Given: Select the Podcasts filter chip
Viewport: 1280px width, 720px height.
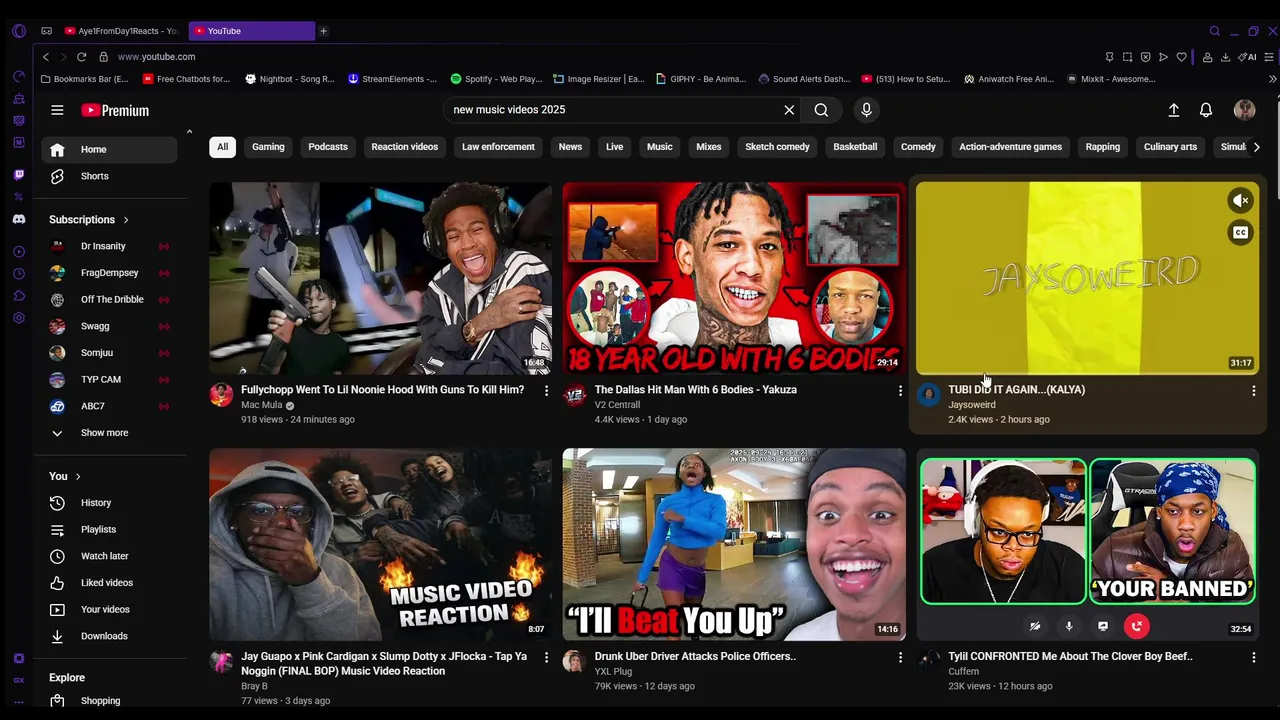Looking at the screenshot, I should click(328, 147).
